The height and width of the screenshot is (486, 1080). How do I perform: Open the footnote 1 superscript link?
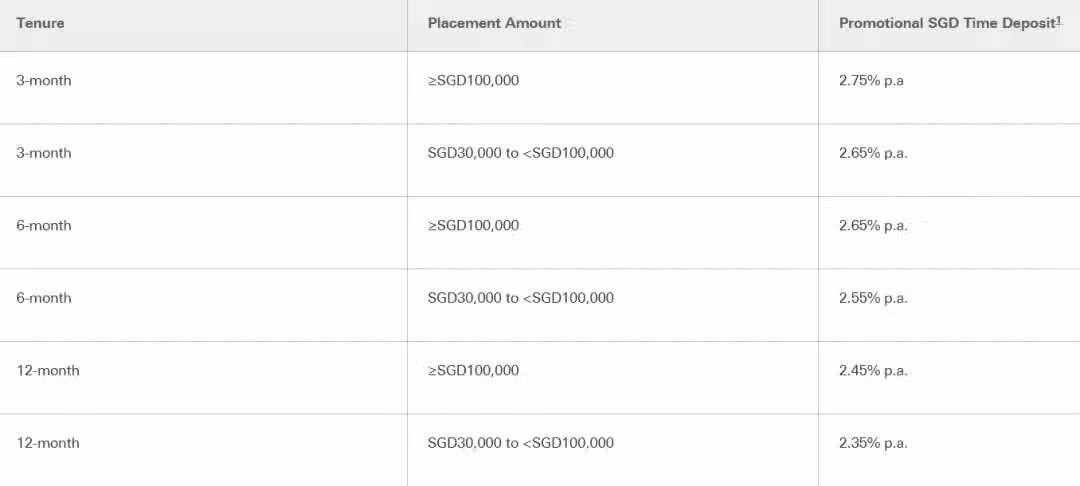(x=1059, y=21)
